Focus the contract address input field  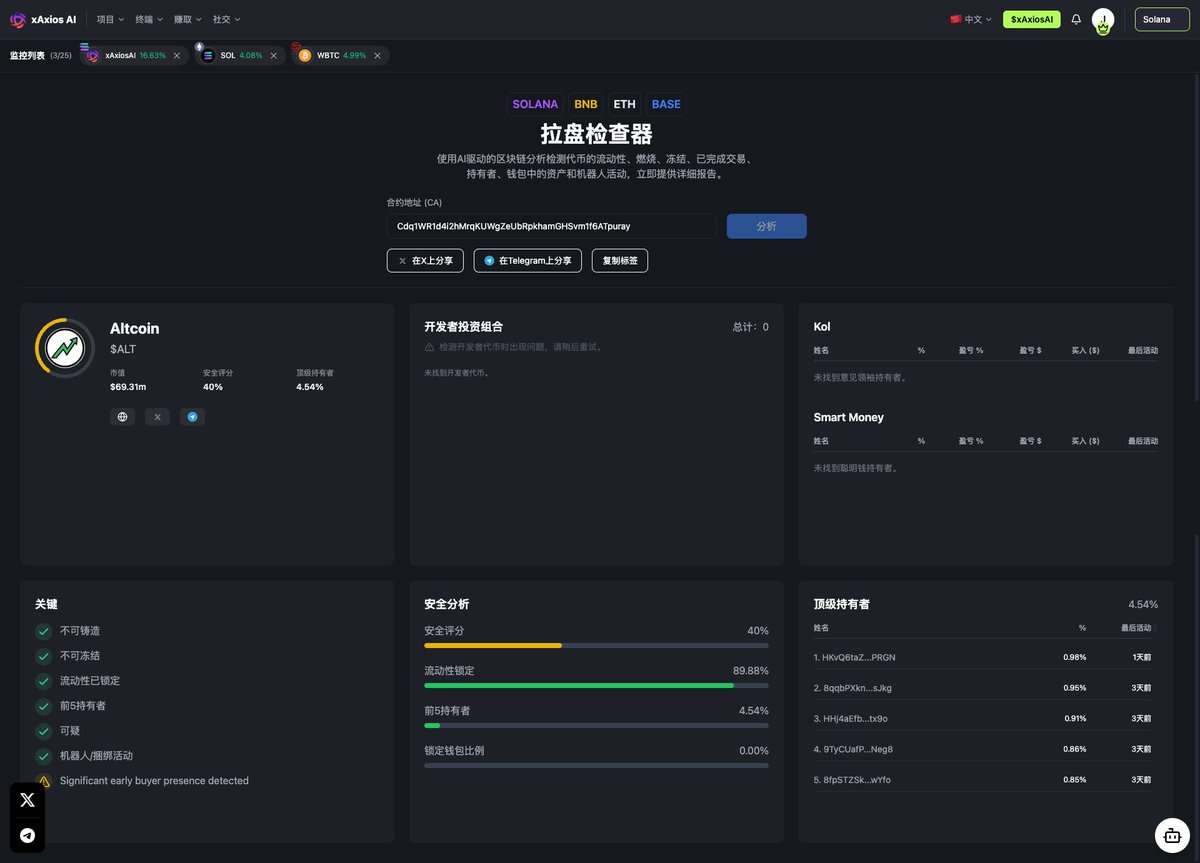pos(552,226)
